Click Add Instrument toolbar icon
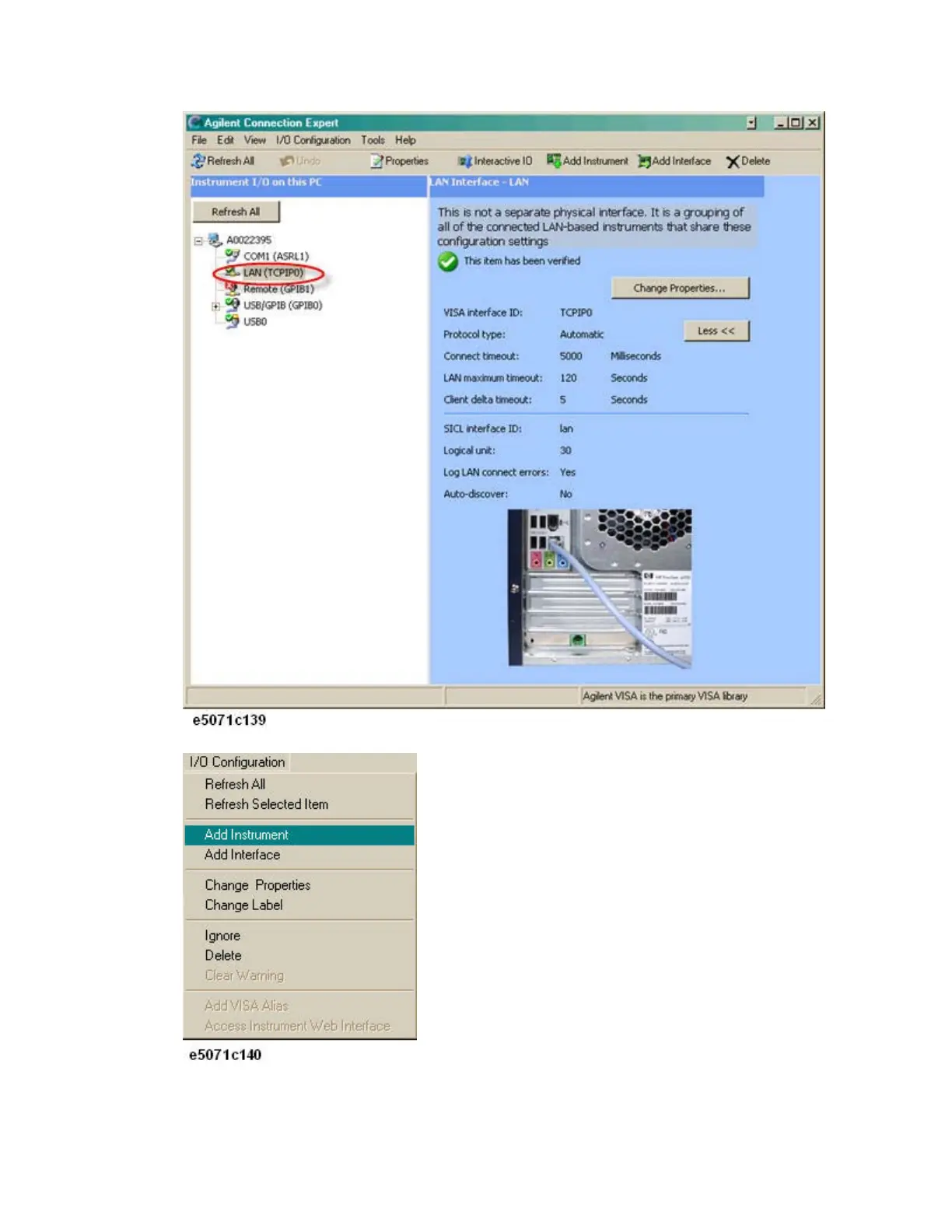 [554, 160]
